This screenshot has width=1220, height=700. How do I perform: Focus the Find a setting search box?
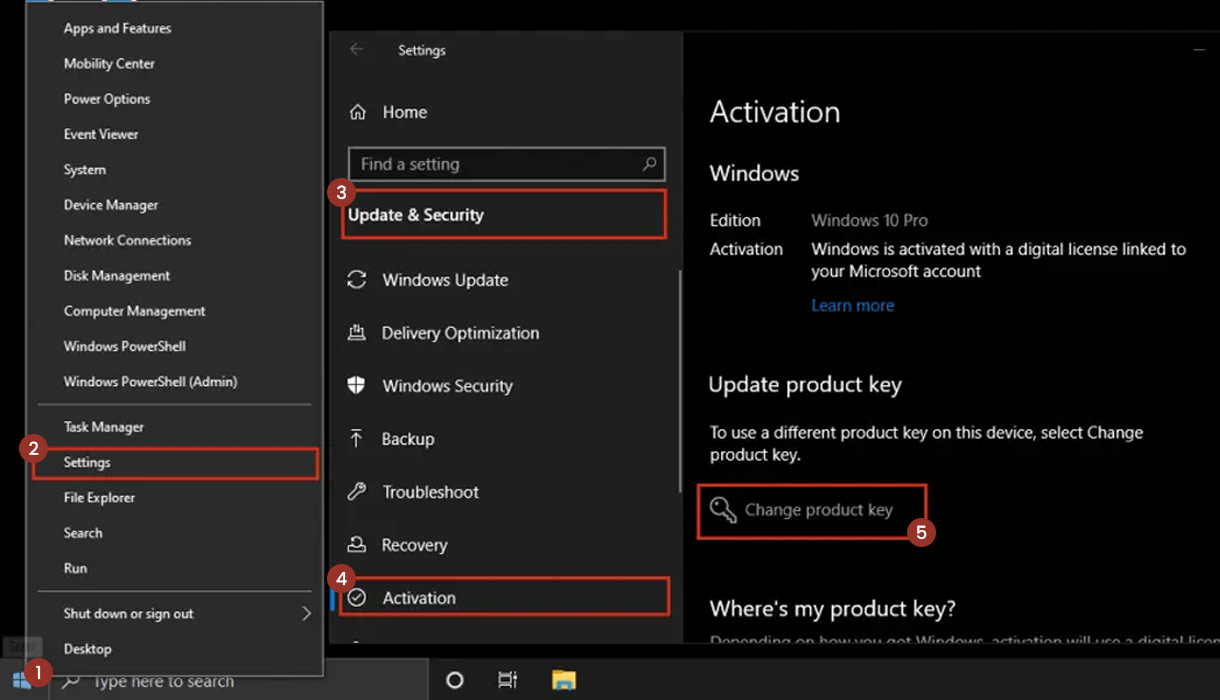pos(506,164)
